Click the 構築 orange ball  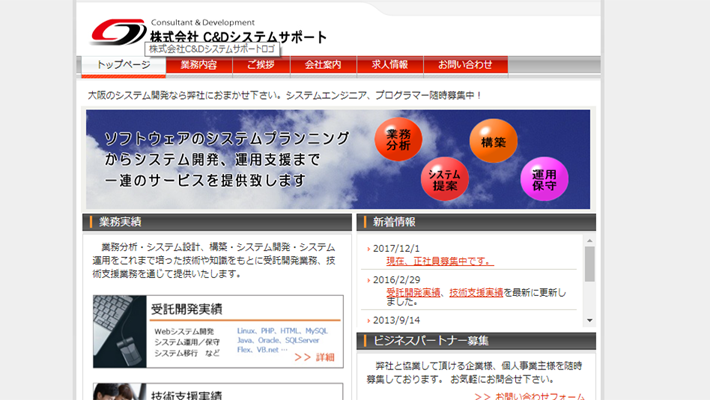(494, 141)
